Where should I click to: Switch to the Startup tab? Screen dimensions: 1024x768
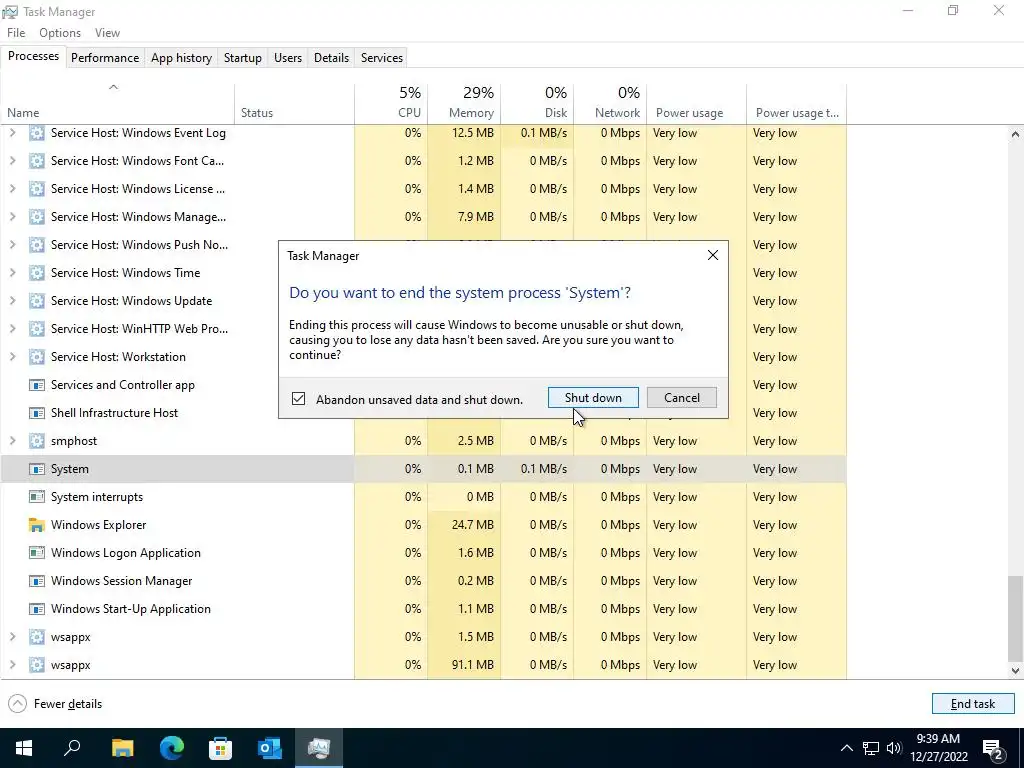(243, 58)
